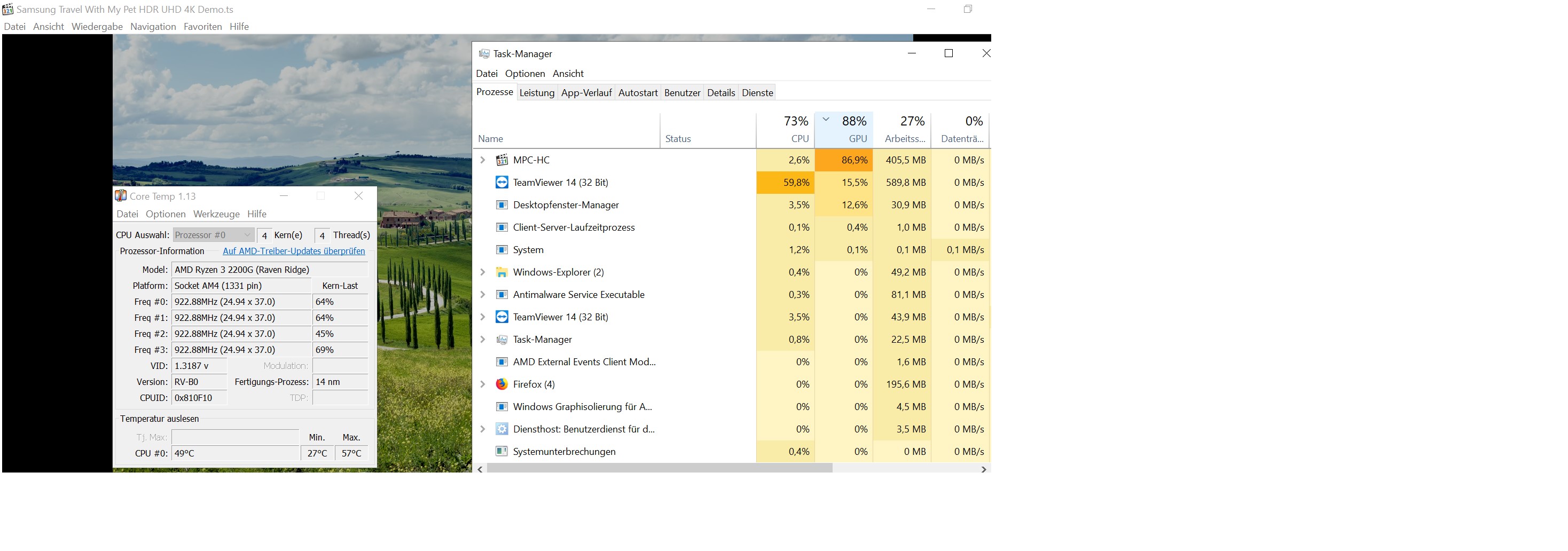1568x551 pixels.
Task: Click Client-Server-Laufzeitprozess icon
Action: [501, 227]
